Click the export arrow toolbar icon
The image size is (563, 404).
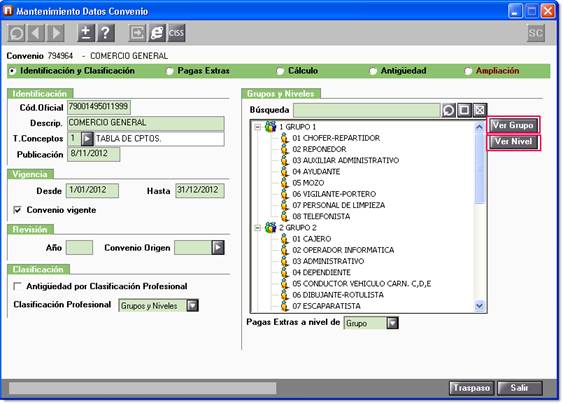point(137,33)
